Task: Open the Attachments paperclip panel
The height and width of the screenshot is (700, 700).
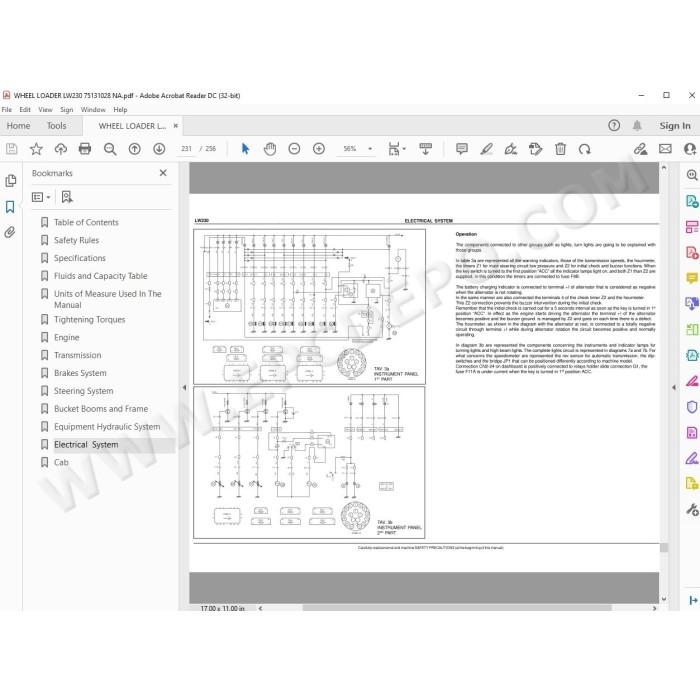Action: click(10, 232)
